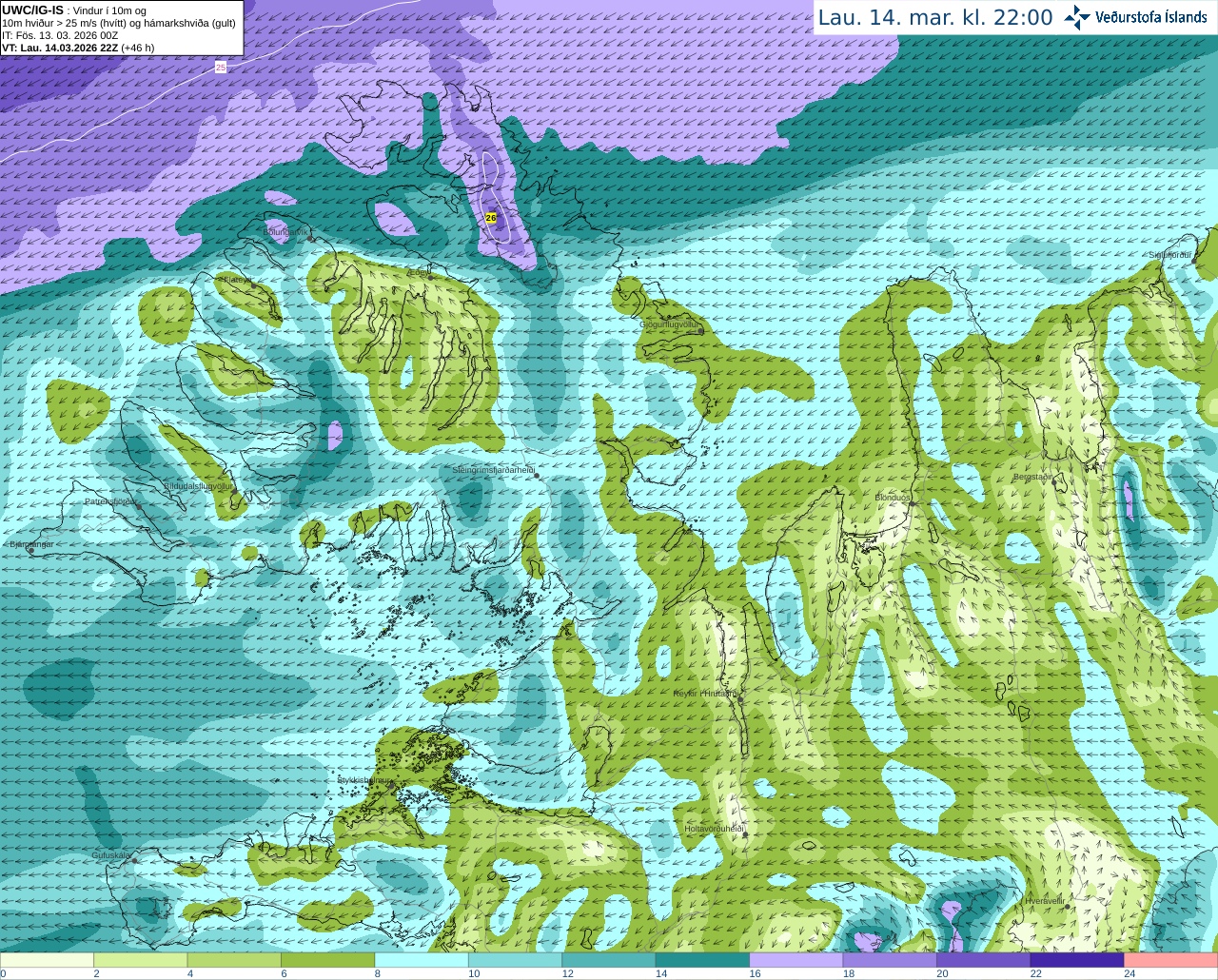Click the Bíldudalsflugvöllur station label

click(199, 485)
